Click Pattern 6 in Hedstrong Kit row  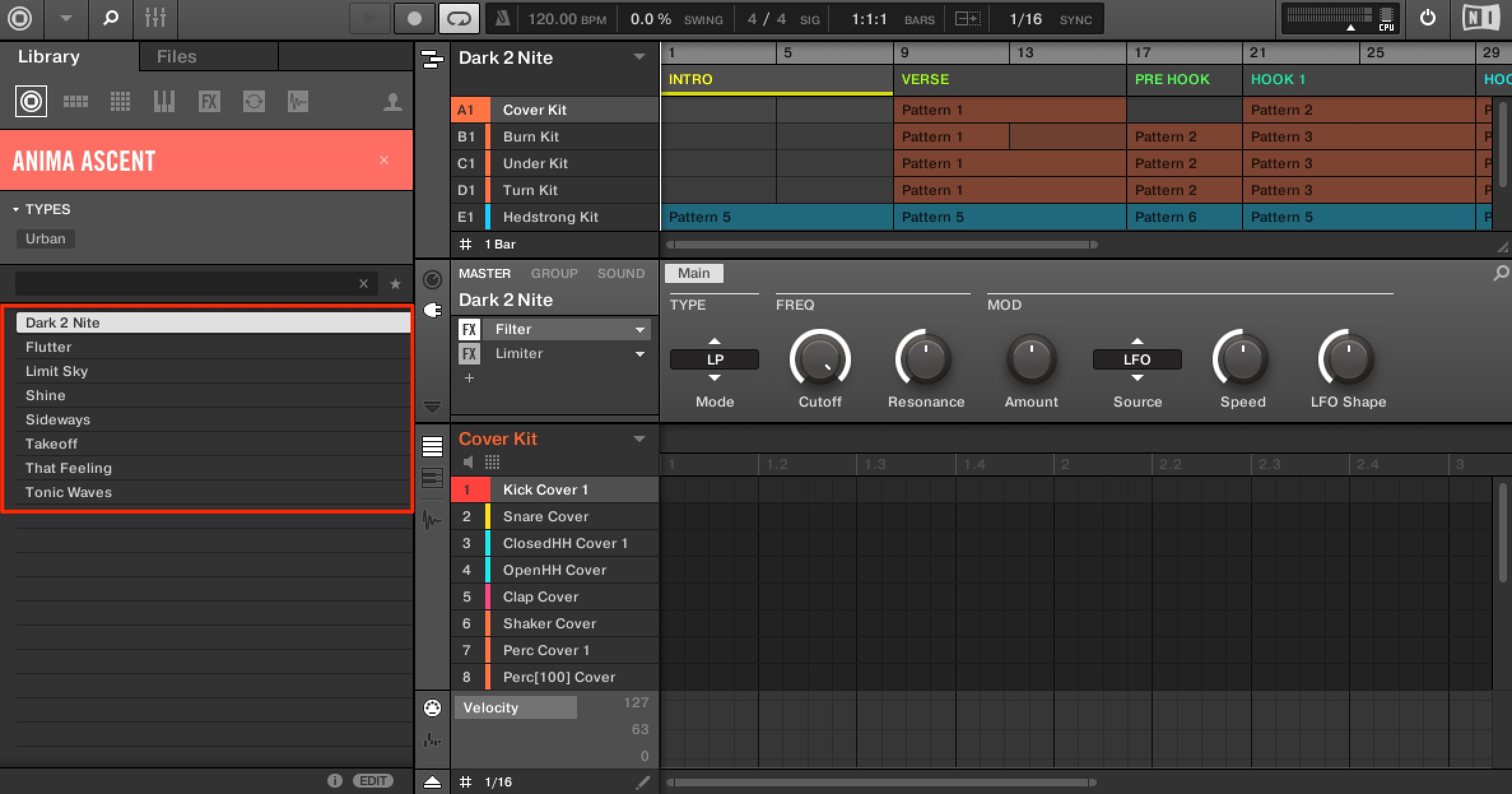coord(1184,217)
